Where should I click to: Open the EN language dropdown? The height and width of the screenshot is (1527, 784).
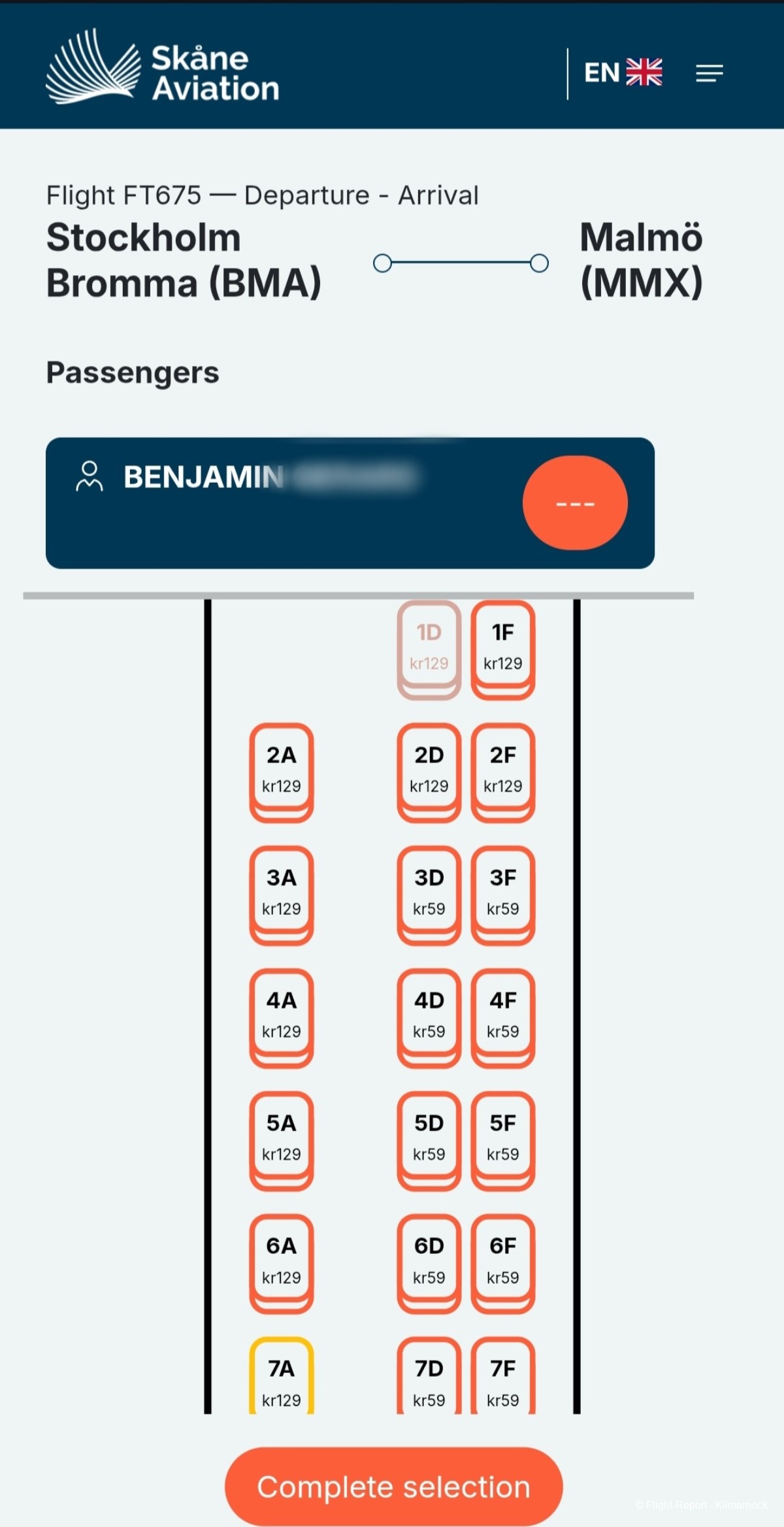tap(602, 73)
